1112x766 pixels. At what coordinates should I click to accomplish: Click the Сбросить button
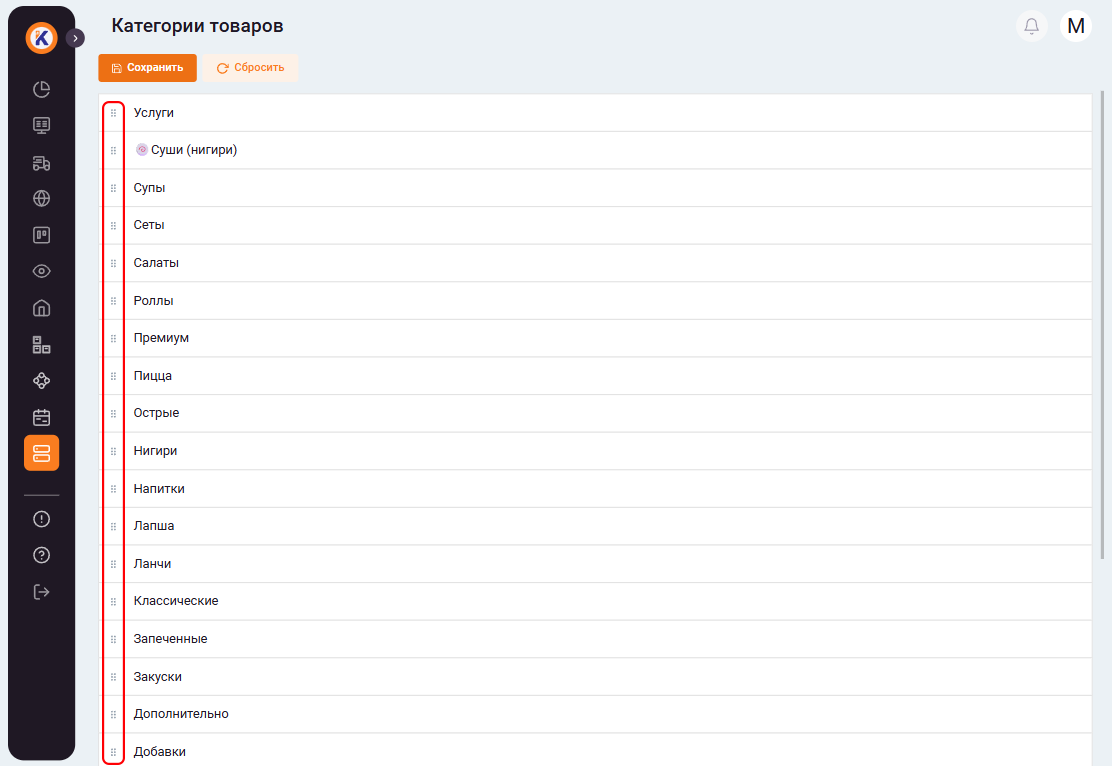(x=251, y=68)
